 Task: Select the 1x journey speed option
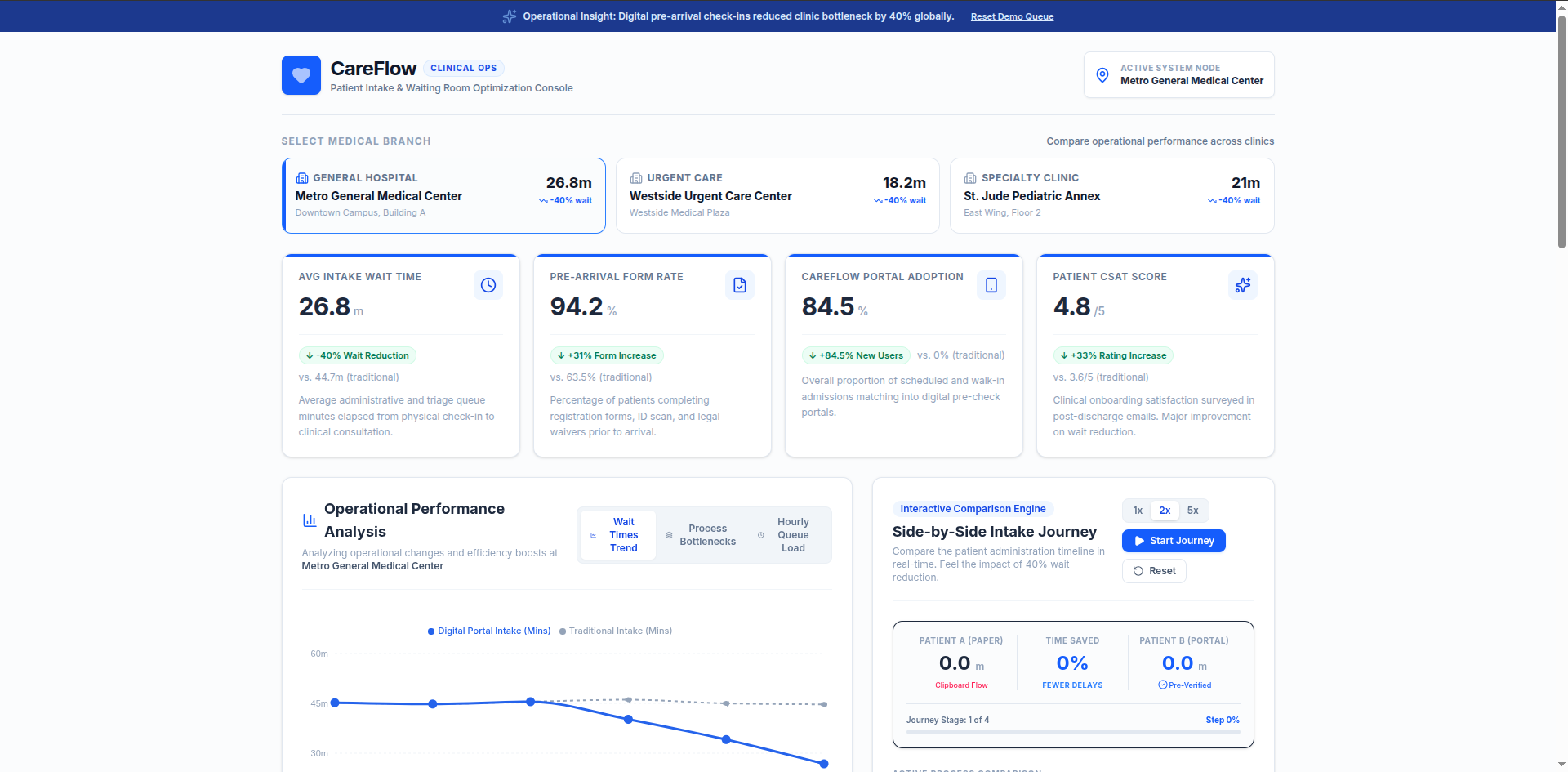(1138, 511)
